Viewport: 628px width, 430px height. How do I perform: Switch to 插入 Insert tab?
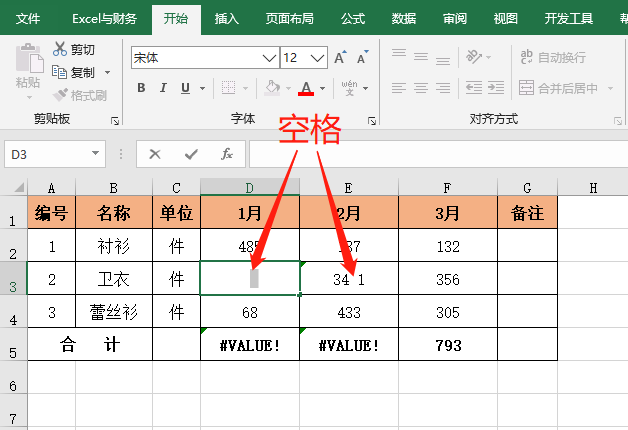[227, 18]
